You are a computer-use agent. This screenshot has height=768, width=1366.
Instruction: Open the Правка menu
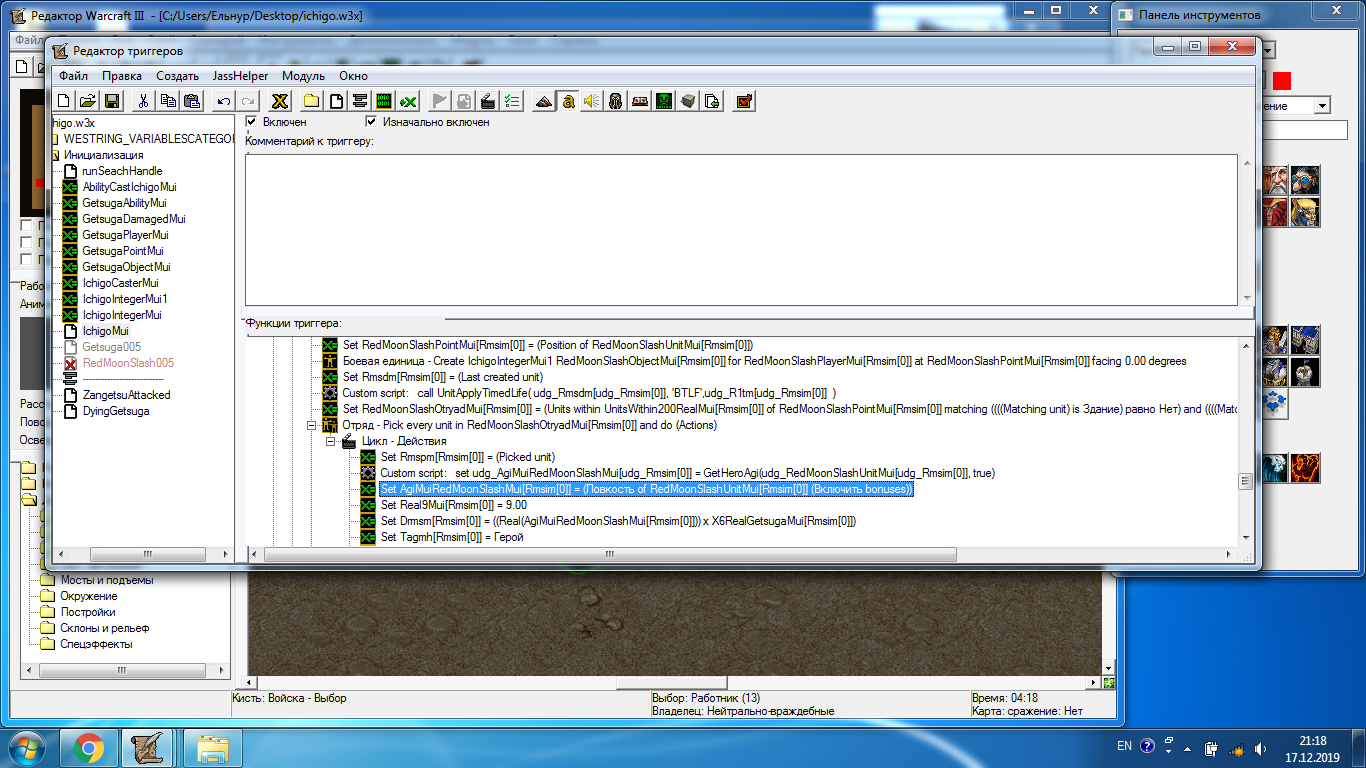pyautogui.click(x=122, y=76)
